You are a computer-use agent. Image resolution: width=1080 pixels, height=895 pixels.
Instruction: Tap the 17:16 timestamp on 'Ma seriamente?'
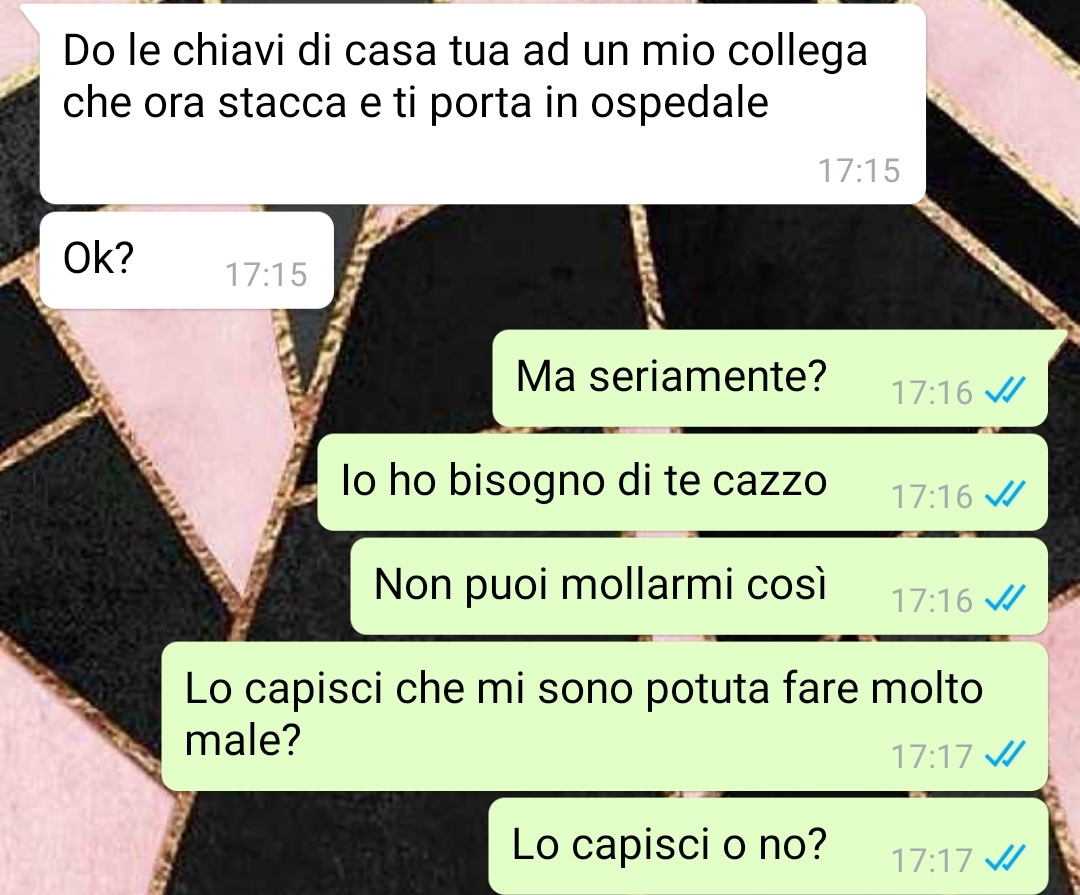(x=932, y=393)
